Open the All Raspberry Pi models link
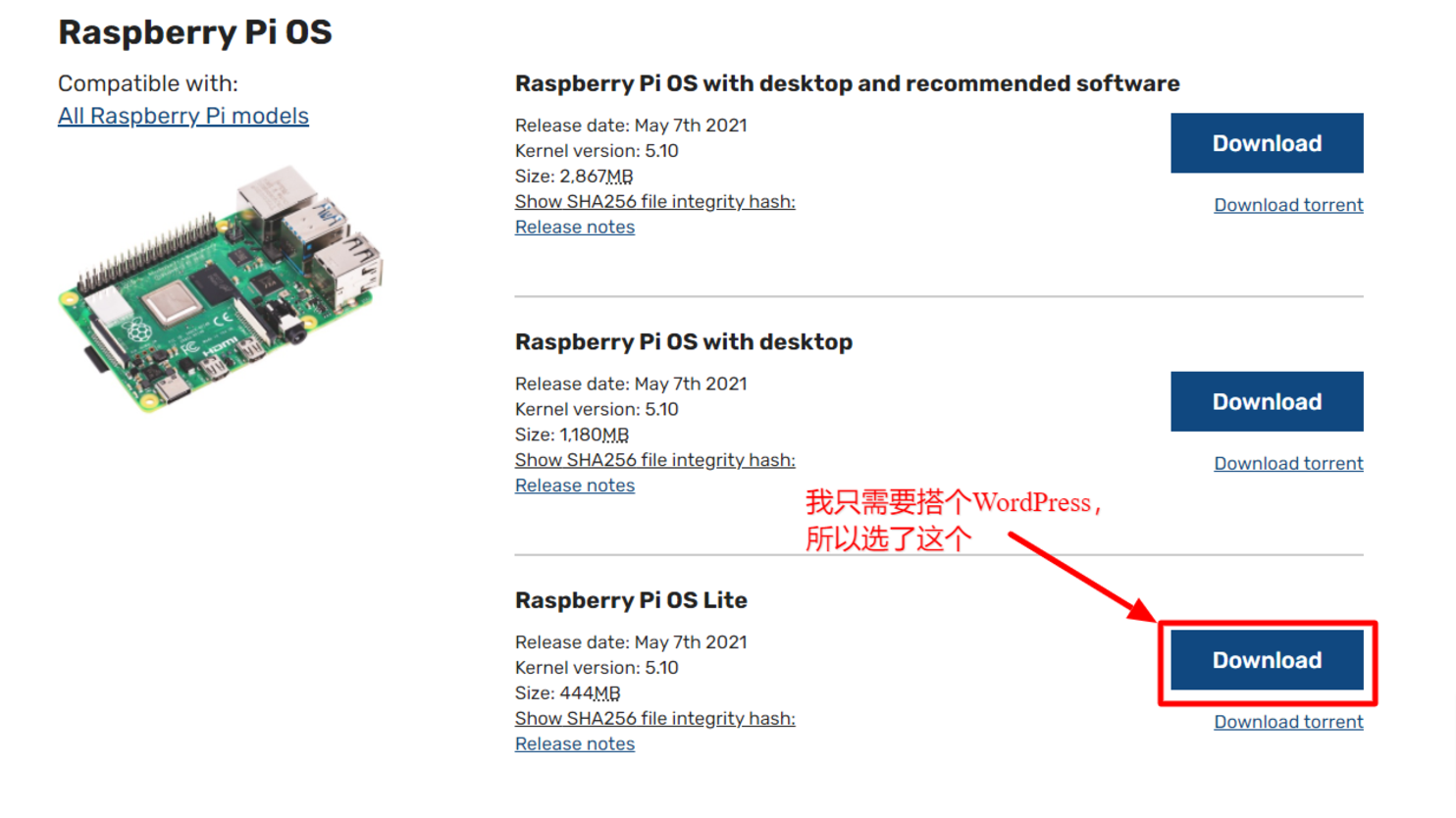This screenshot has width=1456, height=818. coord(183,116)
